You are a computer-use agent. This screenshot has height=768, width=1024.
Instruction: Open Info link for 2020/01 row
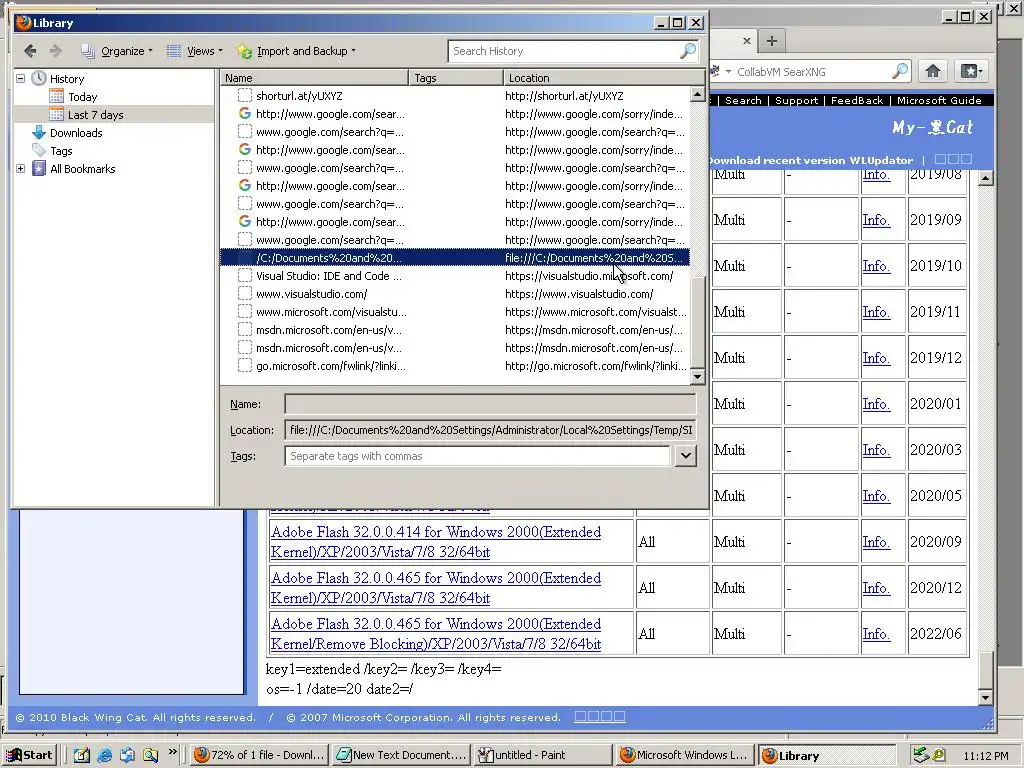[876, 404]
